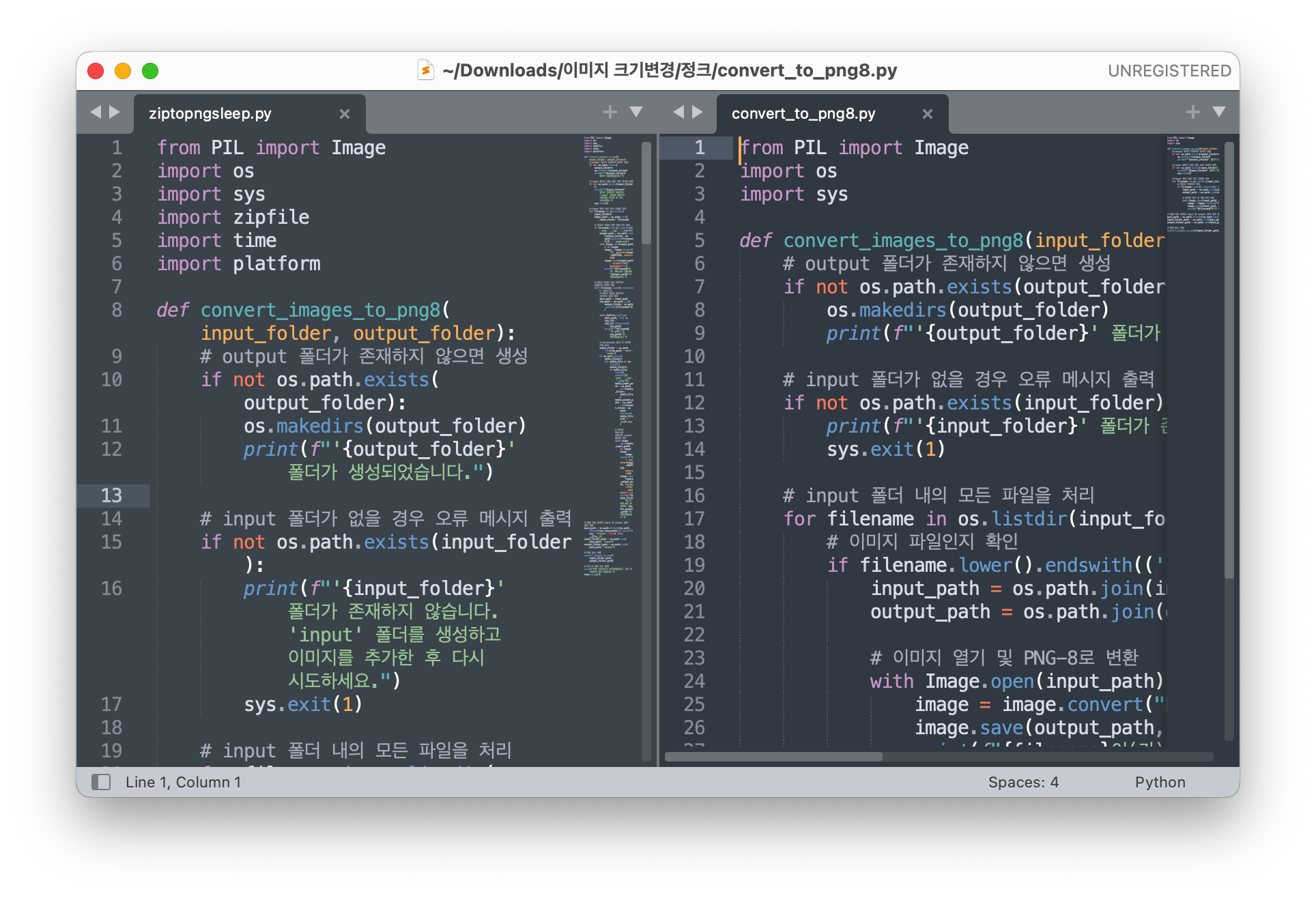Click line number 13 in left gutter
The width and height of the screenshot is (1316, 898).
click(x=112, y=495)
